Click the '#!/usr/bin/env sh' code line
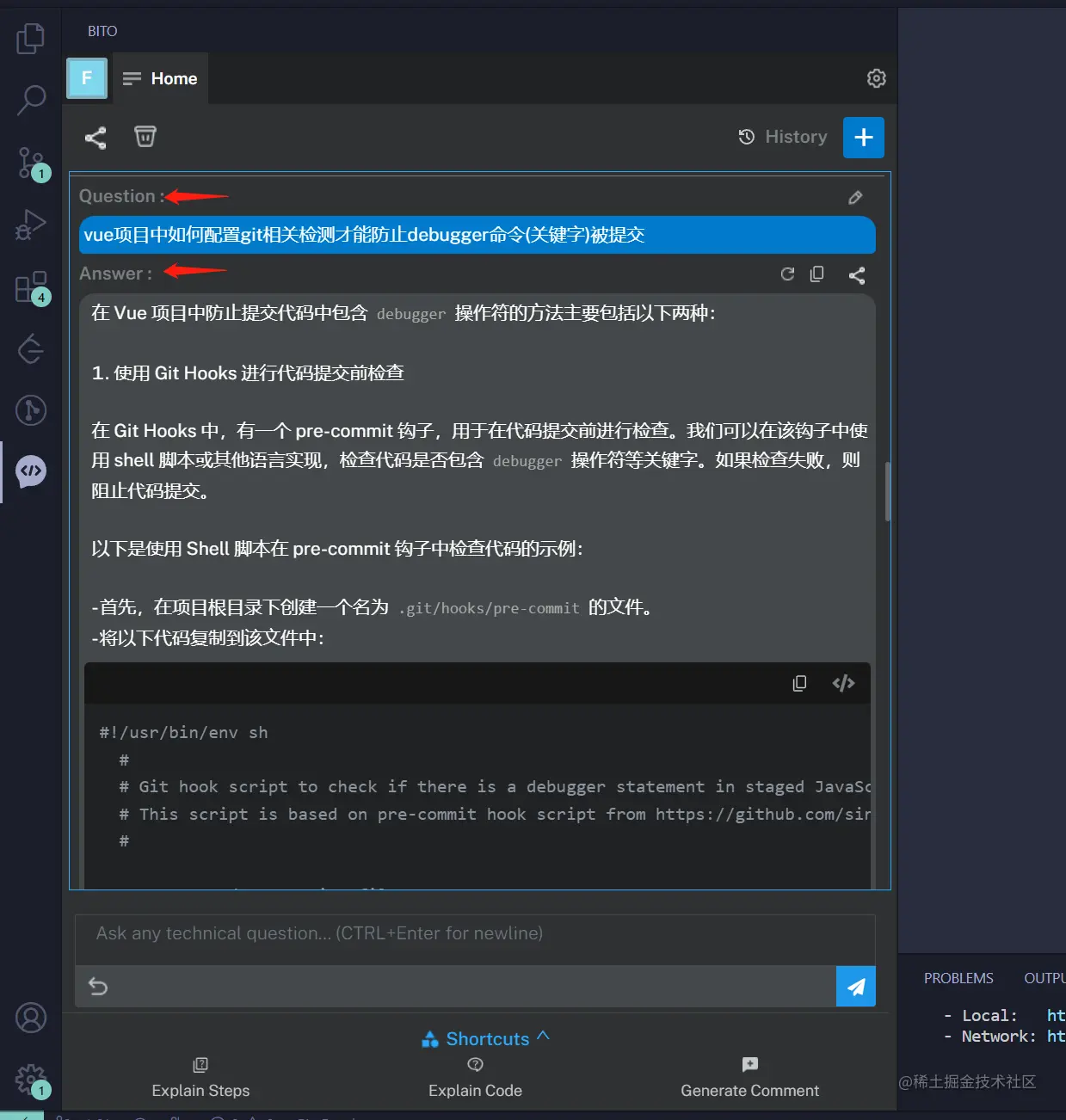This screenshot has height=1120, width=1066. click(183, 732)
